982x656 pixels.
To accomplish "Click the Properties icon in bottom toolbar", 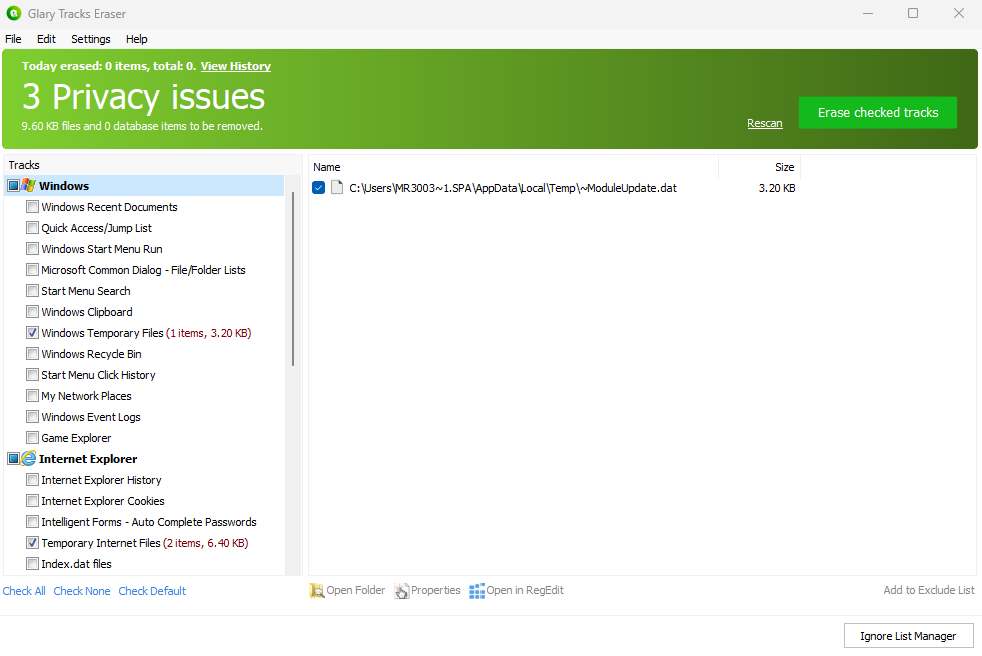I will click(x=402, y=591).
